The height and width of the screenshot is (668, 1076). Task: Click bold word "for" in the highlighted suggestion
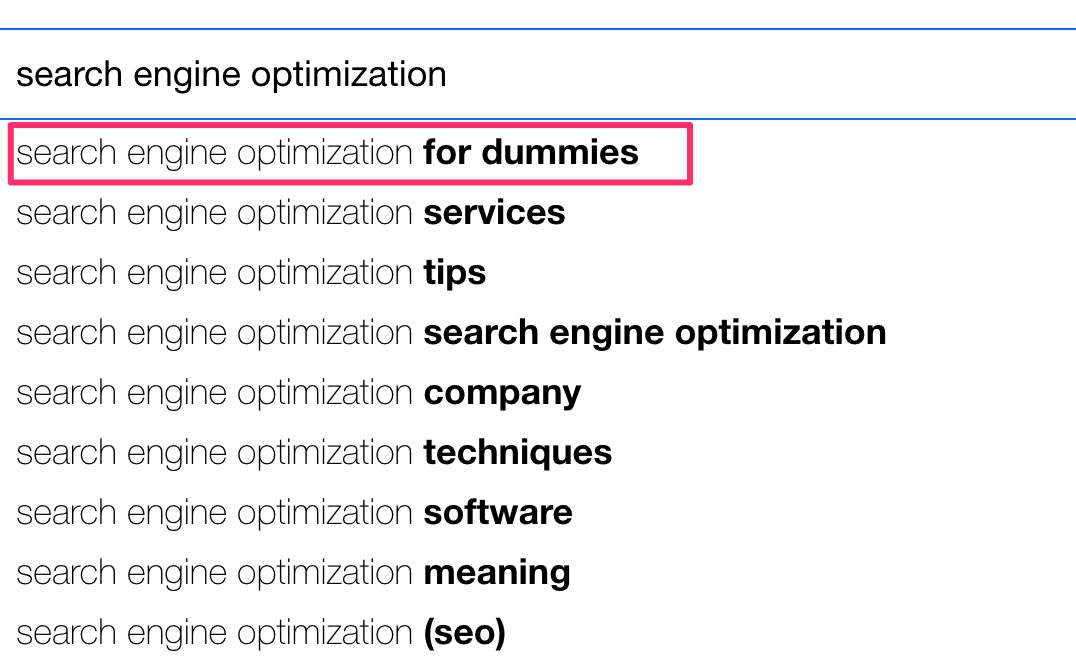(x=447, y=153)
